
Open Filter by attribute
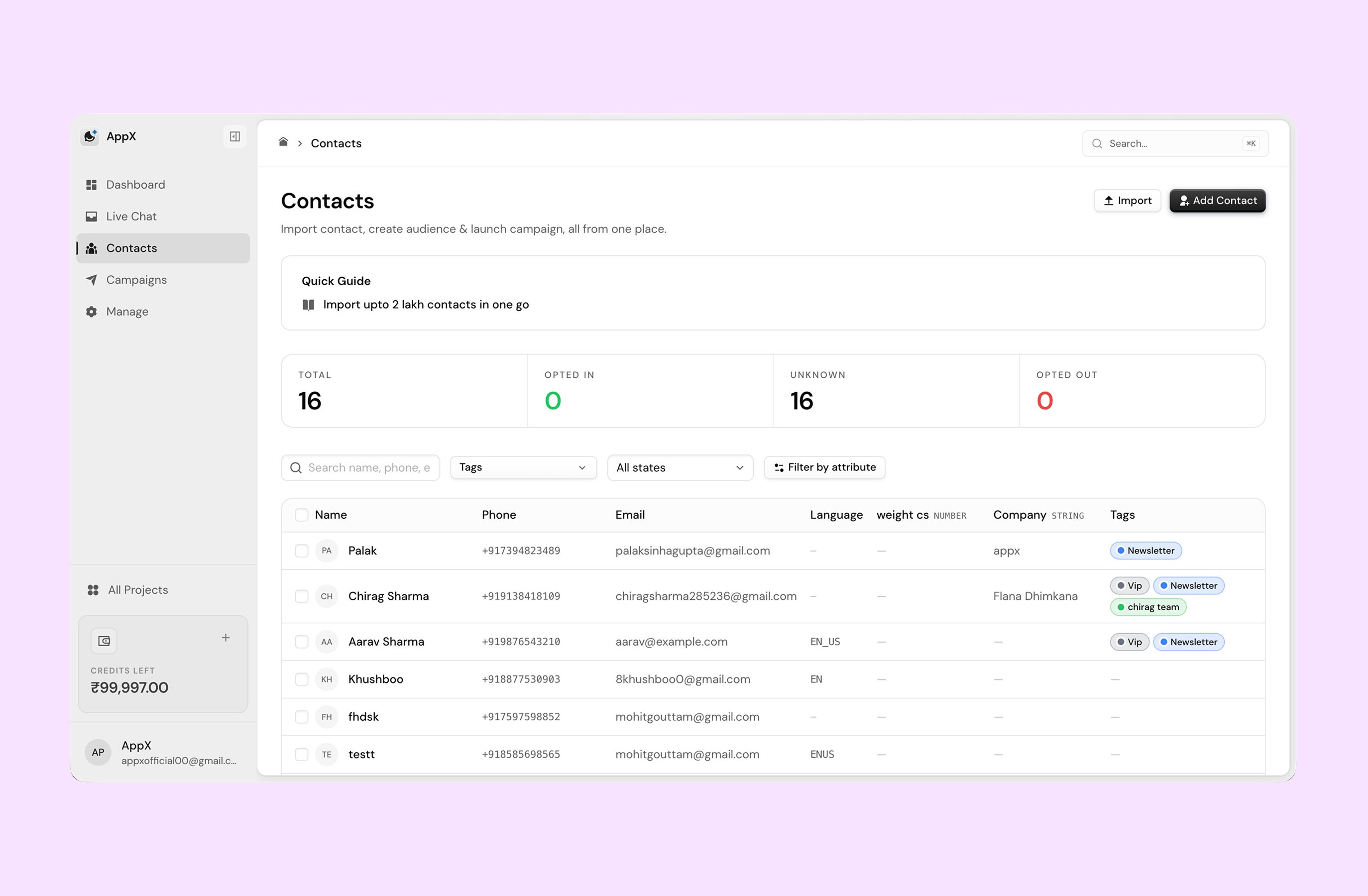click(824, 468)
